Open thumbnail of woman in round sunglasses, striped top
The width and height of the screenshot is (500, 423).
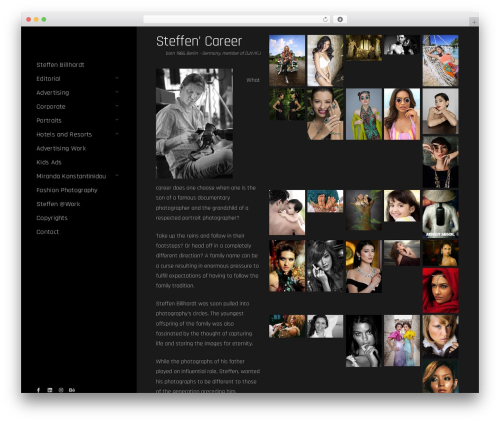coord(402,114)
